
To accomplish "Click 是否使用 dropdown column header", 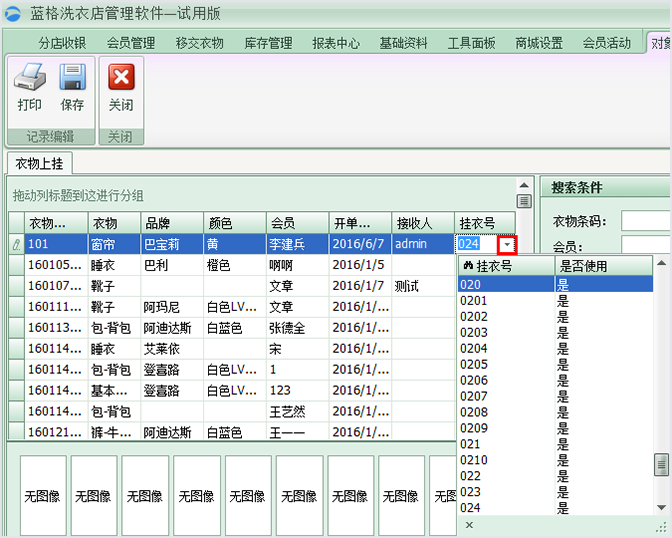I will tap(603, 266).
